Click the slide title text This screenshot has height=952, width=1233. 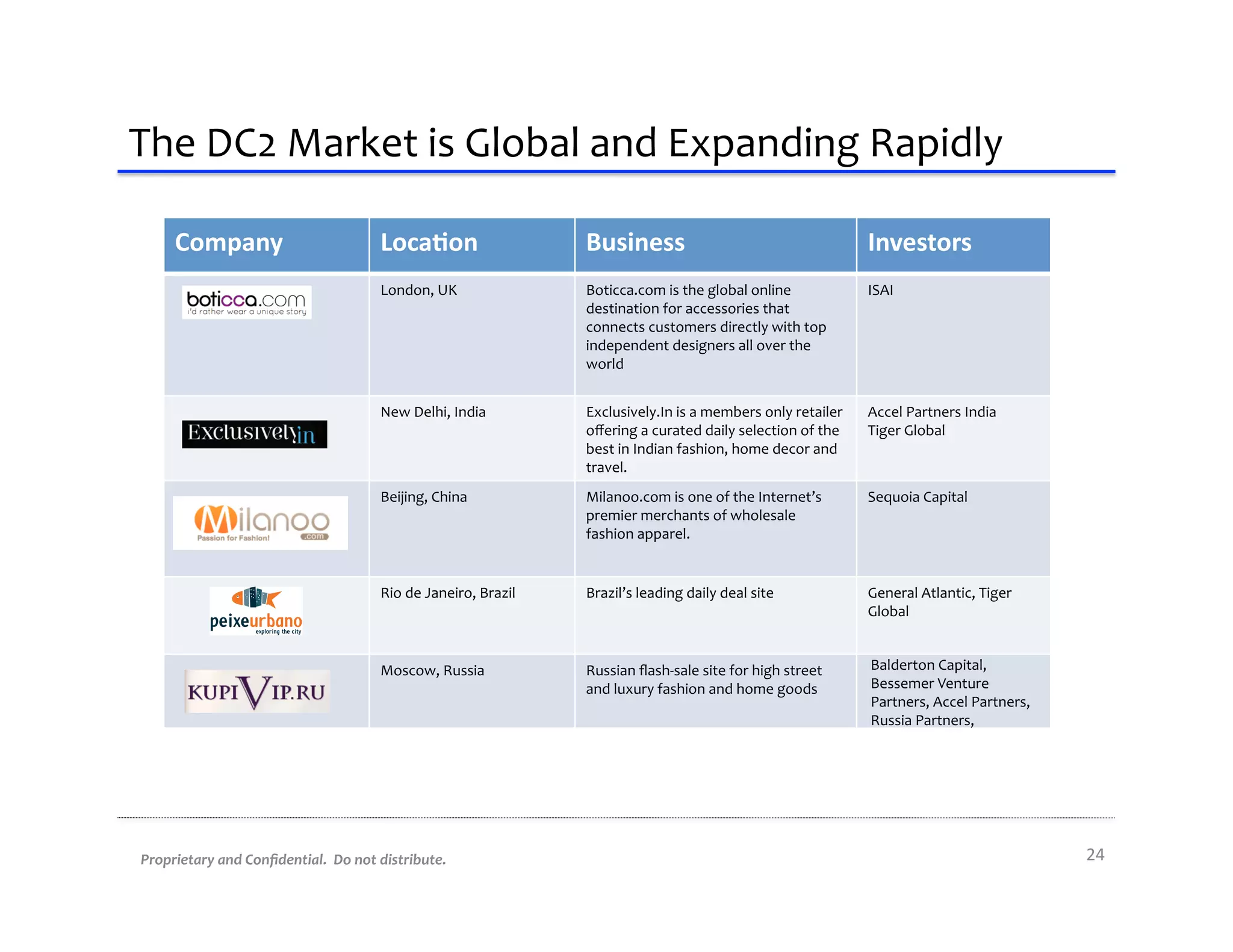tap(565, 143)
